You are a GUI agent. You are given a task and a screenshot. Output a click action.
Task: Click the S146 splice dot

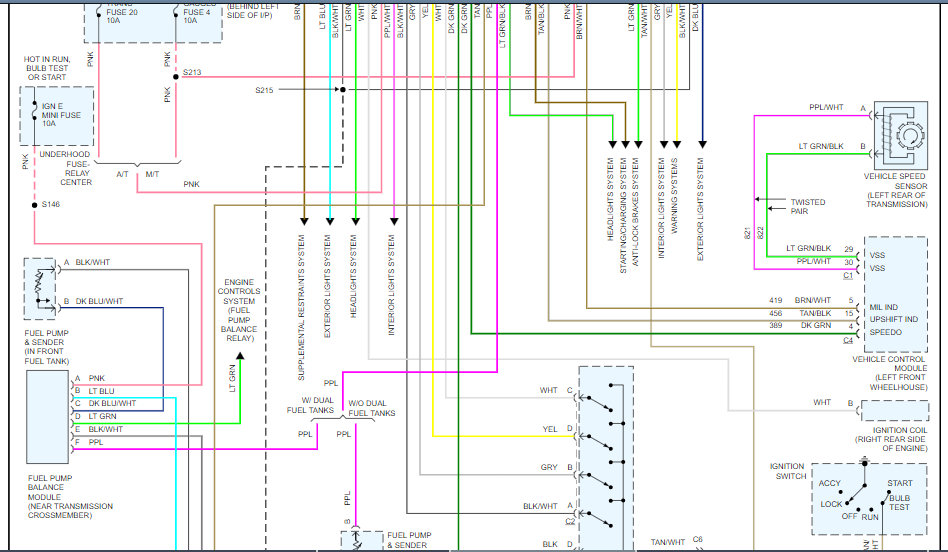point(34,205)
